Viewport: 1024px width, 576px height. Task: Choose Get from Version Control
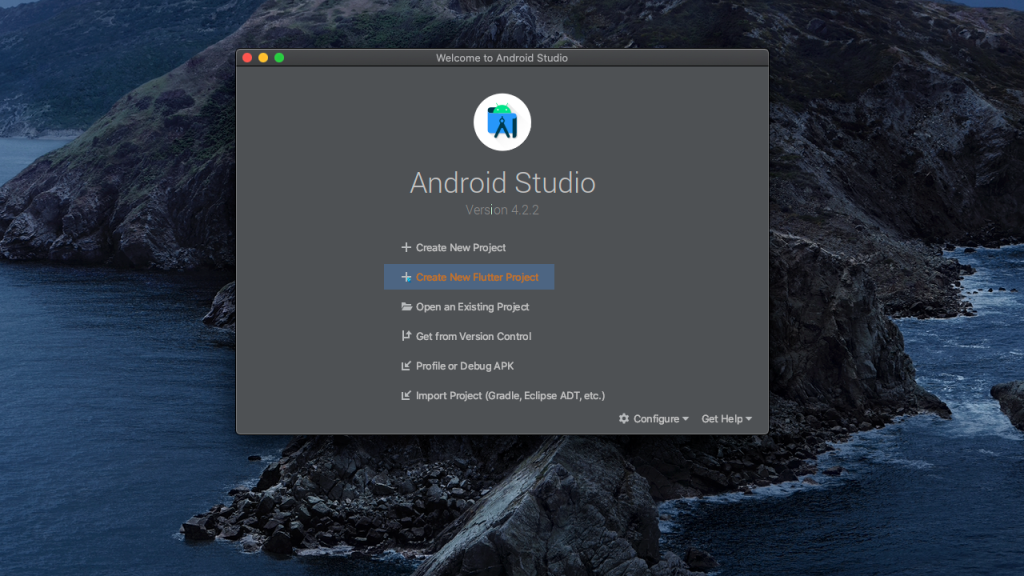tap(466, 336)
